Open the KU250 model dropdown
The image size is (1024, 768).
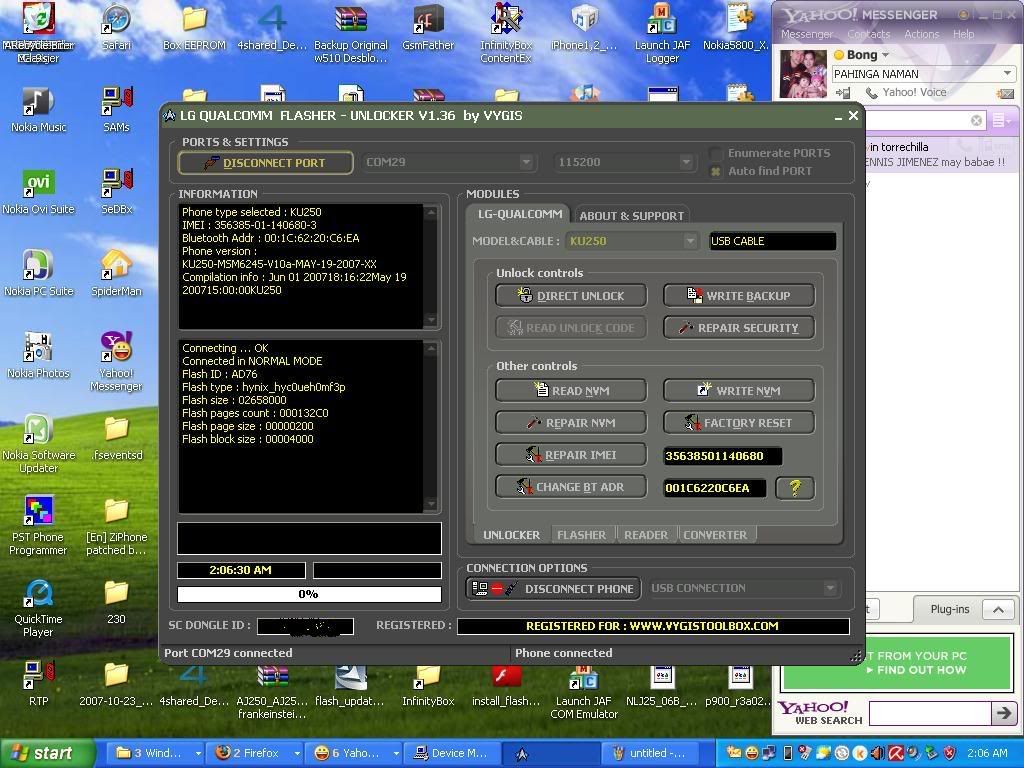coord(690,241)
